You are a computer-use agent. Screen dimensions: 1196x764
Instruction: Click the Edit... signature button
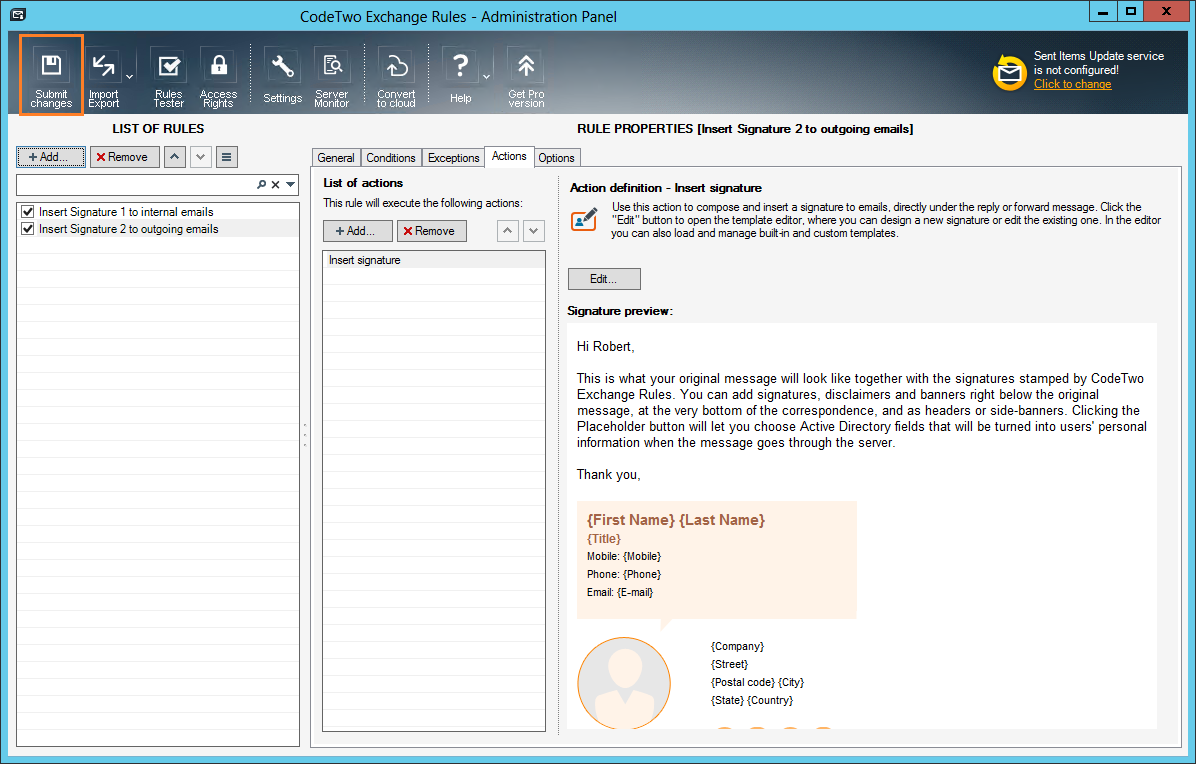[604, 279]
